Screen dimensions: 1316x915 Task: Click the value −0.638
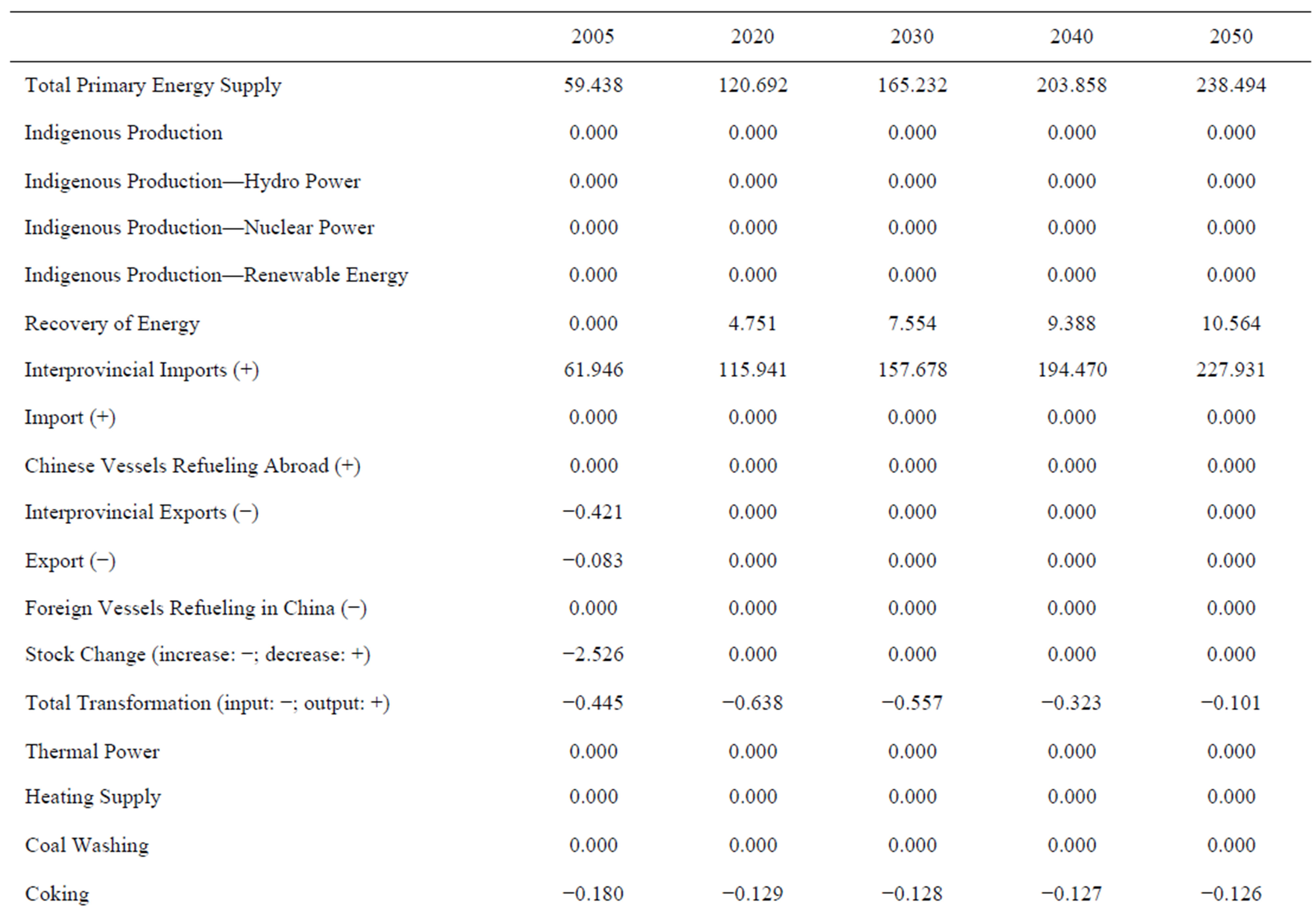click(x=752, y=703)
